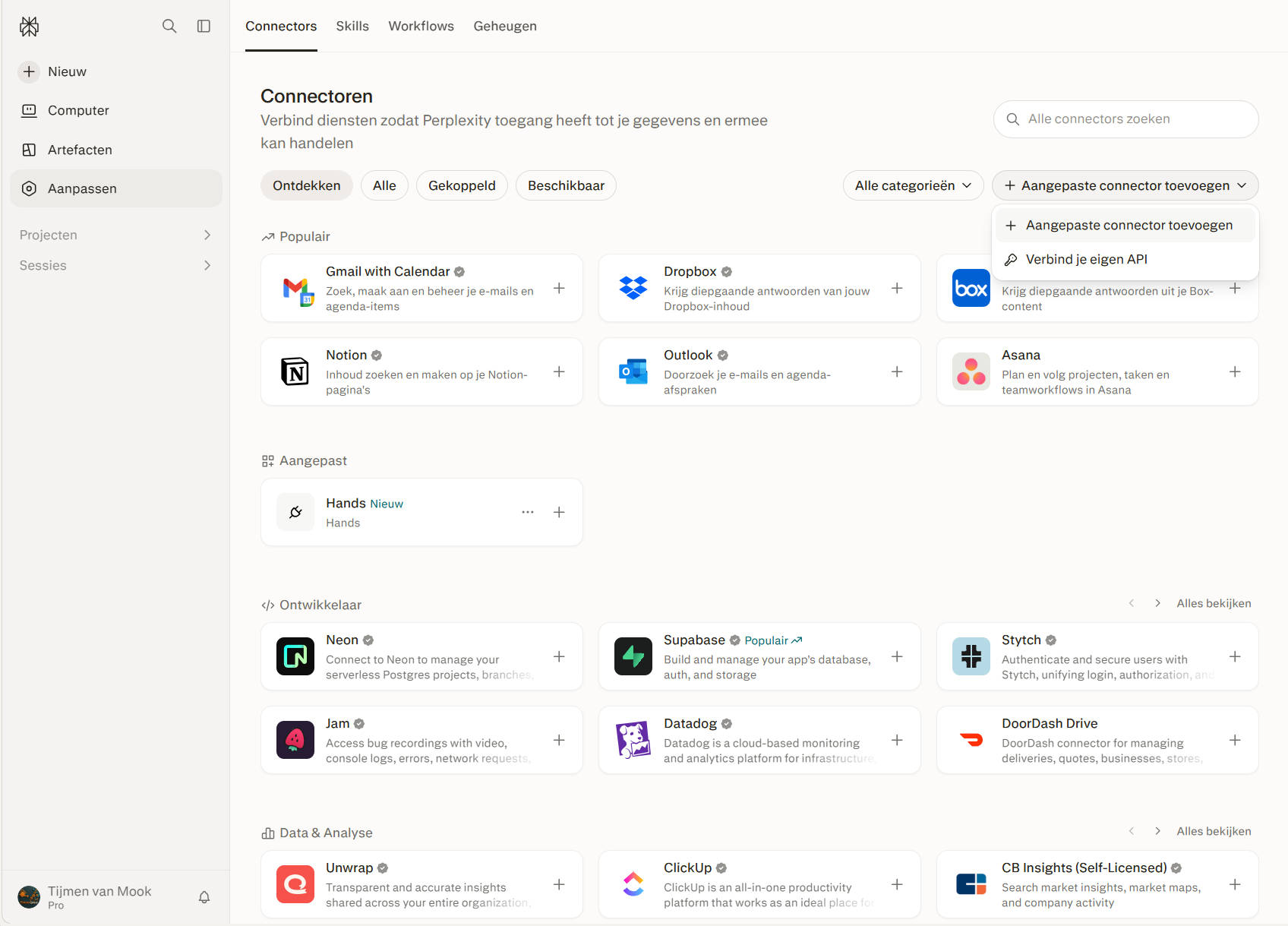The width and height of the screenshot is (1288, 926).
Task: Add the Gmail with Calendar connector
Action: click(559, 288)
